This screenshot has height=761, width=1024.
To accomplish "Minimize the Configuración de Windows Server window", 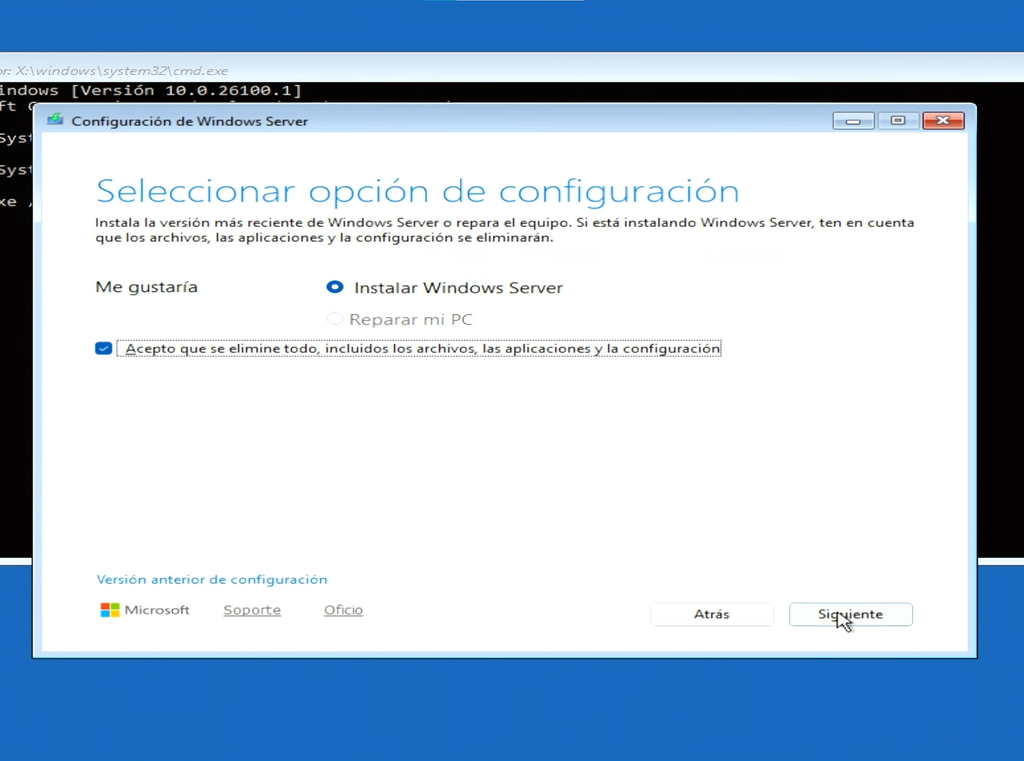I will [853, 120].
